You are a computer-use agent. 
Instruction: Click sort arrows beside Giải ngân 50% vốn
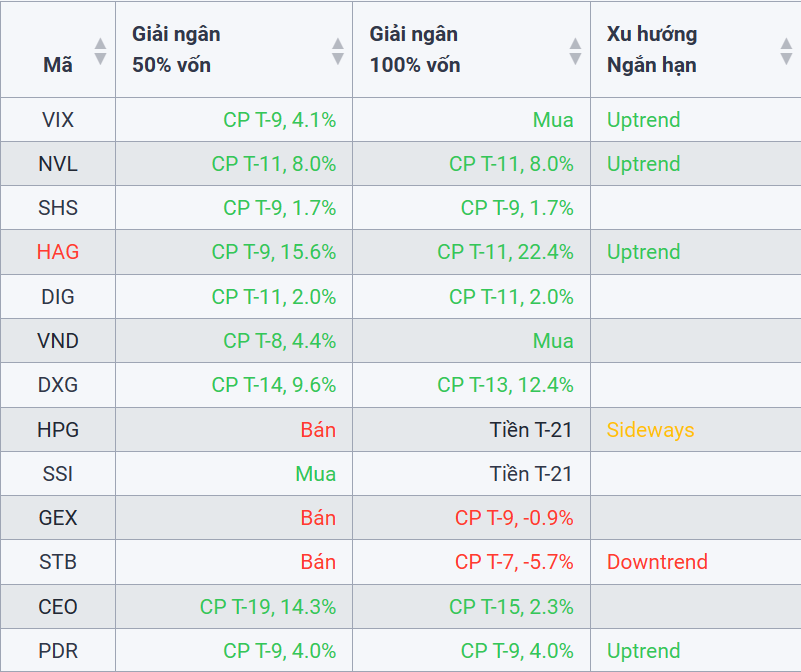click(x=338, y=50)
